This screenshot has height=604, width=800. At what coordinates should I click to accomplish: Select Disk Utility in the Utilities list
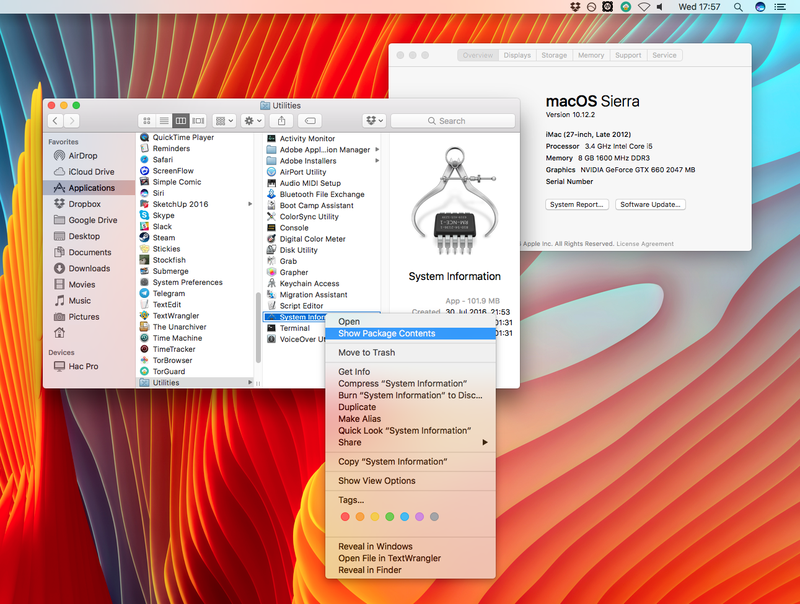[321, 250]
